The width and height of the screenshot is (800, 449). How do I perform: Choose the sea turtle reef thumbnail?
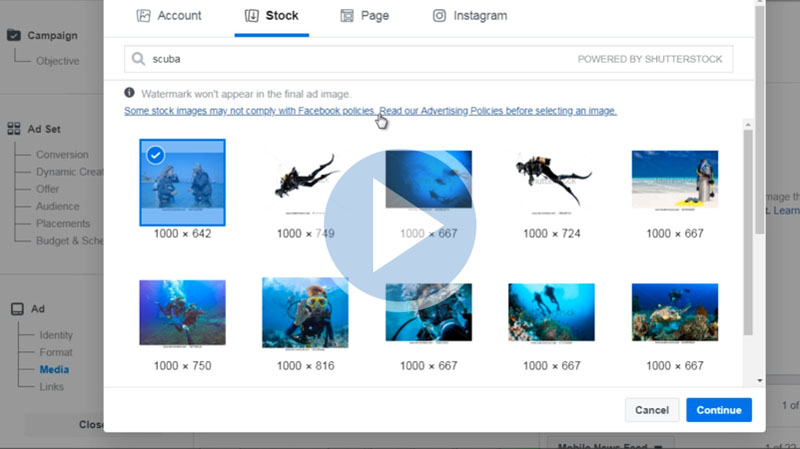[674, 312]
